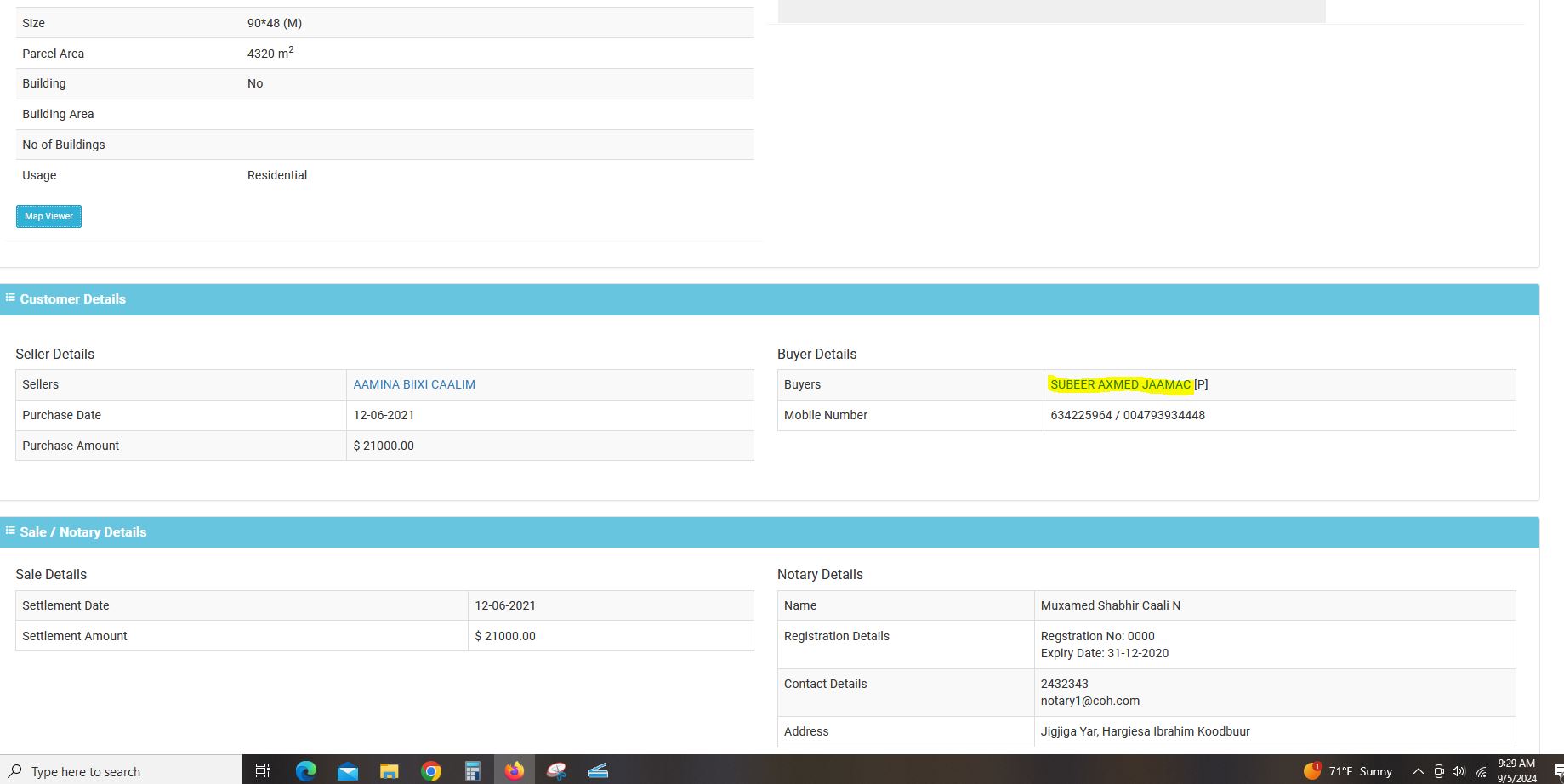The width and height of the screenshot is (1564, 784).
Task: Select address Jigjiga Yar, Hargiesa Ibrahim Koodbuur
Action: click(x=1146, y=731)
